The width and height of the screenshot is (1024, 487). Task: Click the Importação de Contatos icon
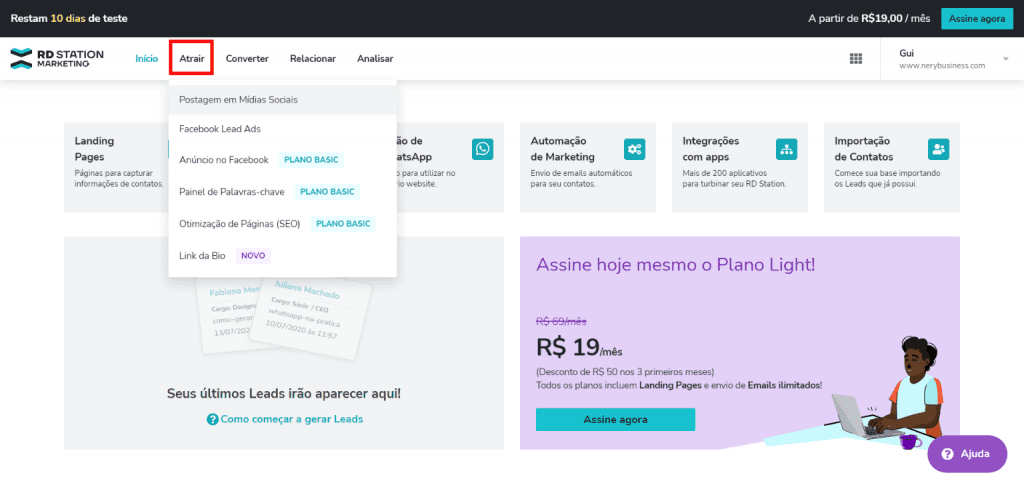(x=938, y=149)
